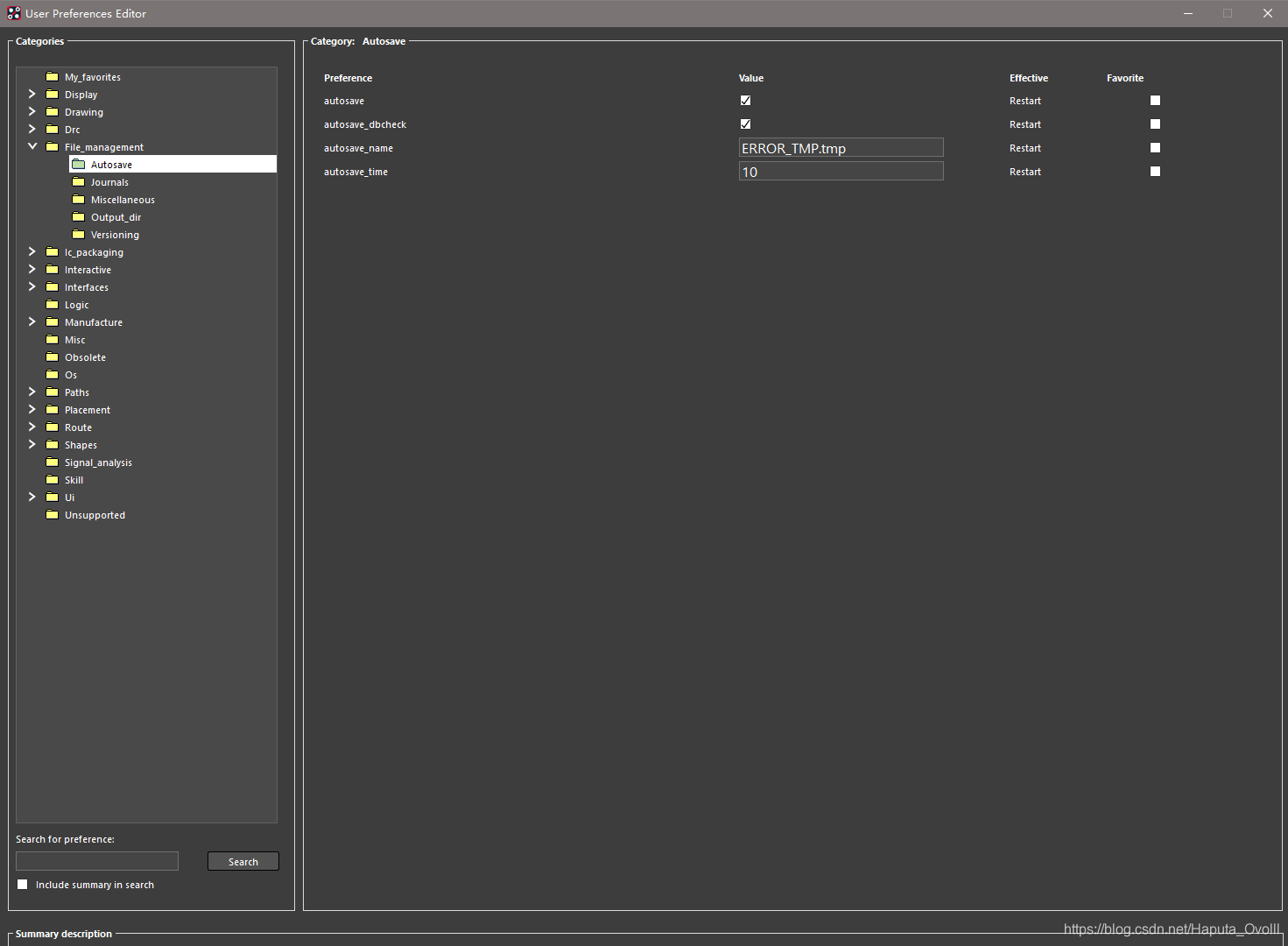The image size is (1288, 946).
Task: Expand the Interfaces category
Action: click(32, 286)
